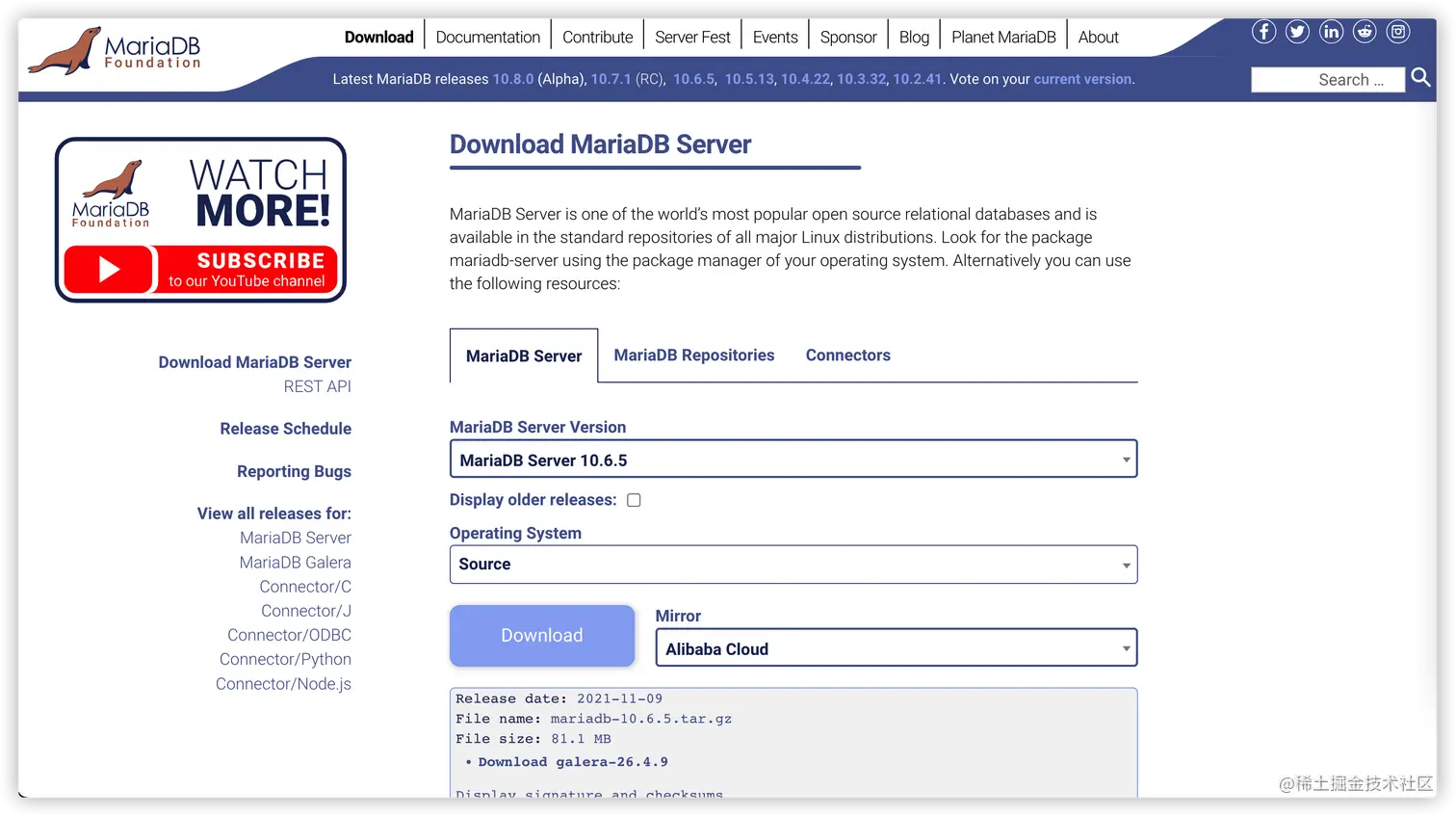Open Download MariaDB Server sidebar link
This screenshot has height=816, width=1456.
(255, 362)
